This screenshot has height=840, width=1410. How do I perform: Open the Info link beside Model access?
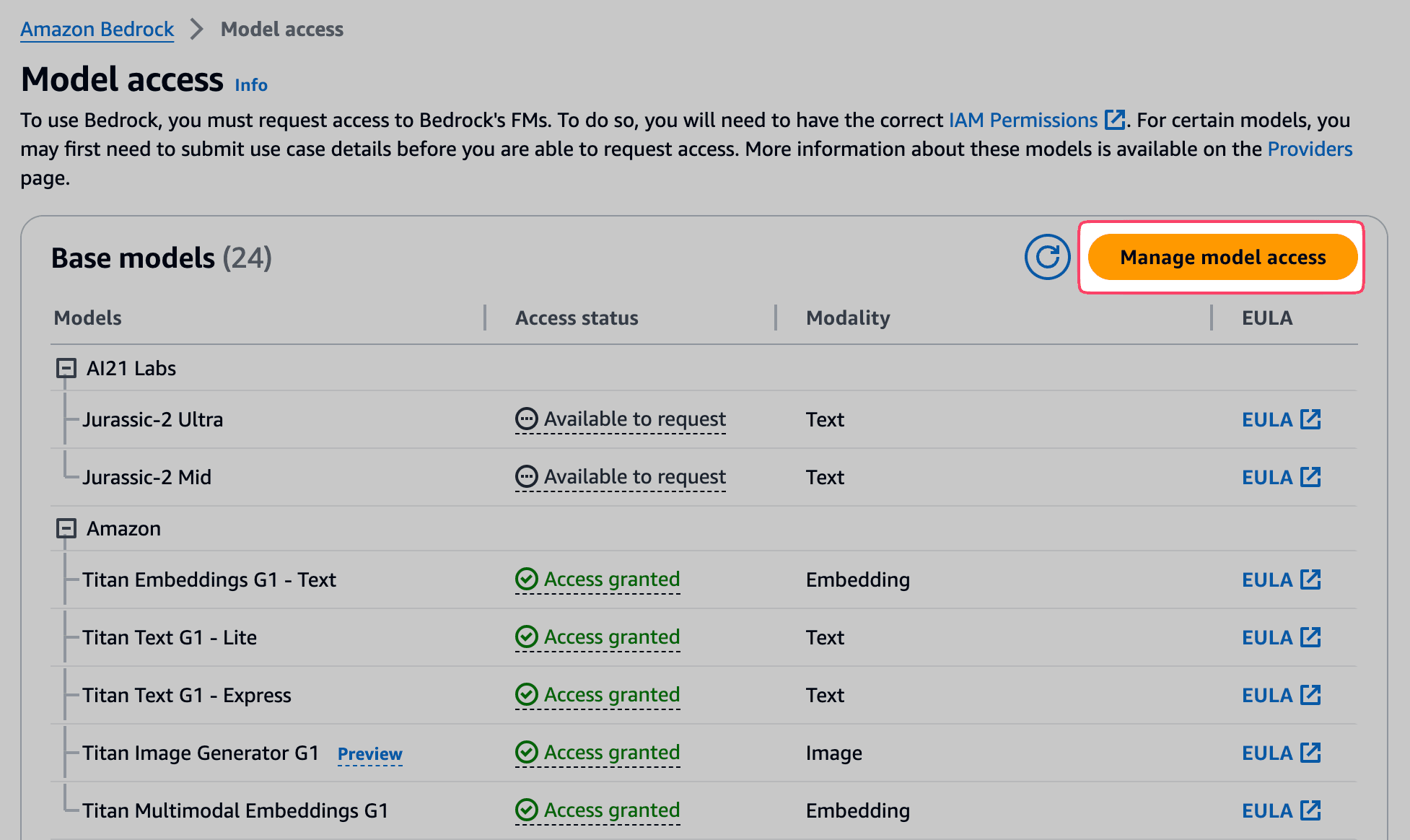pyautogui.click(x=251, y=84)
